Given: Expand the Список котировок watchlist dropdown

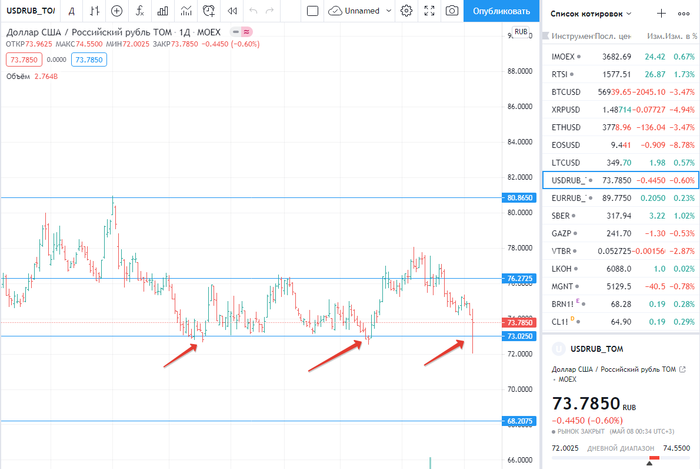Looking at the screenshot, I should click(591, 14).
